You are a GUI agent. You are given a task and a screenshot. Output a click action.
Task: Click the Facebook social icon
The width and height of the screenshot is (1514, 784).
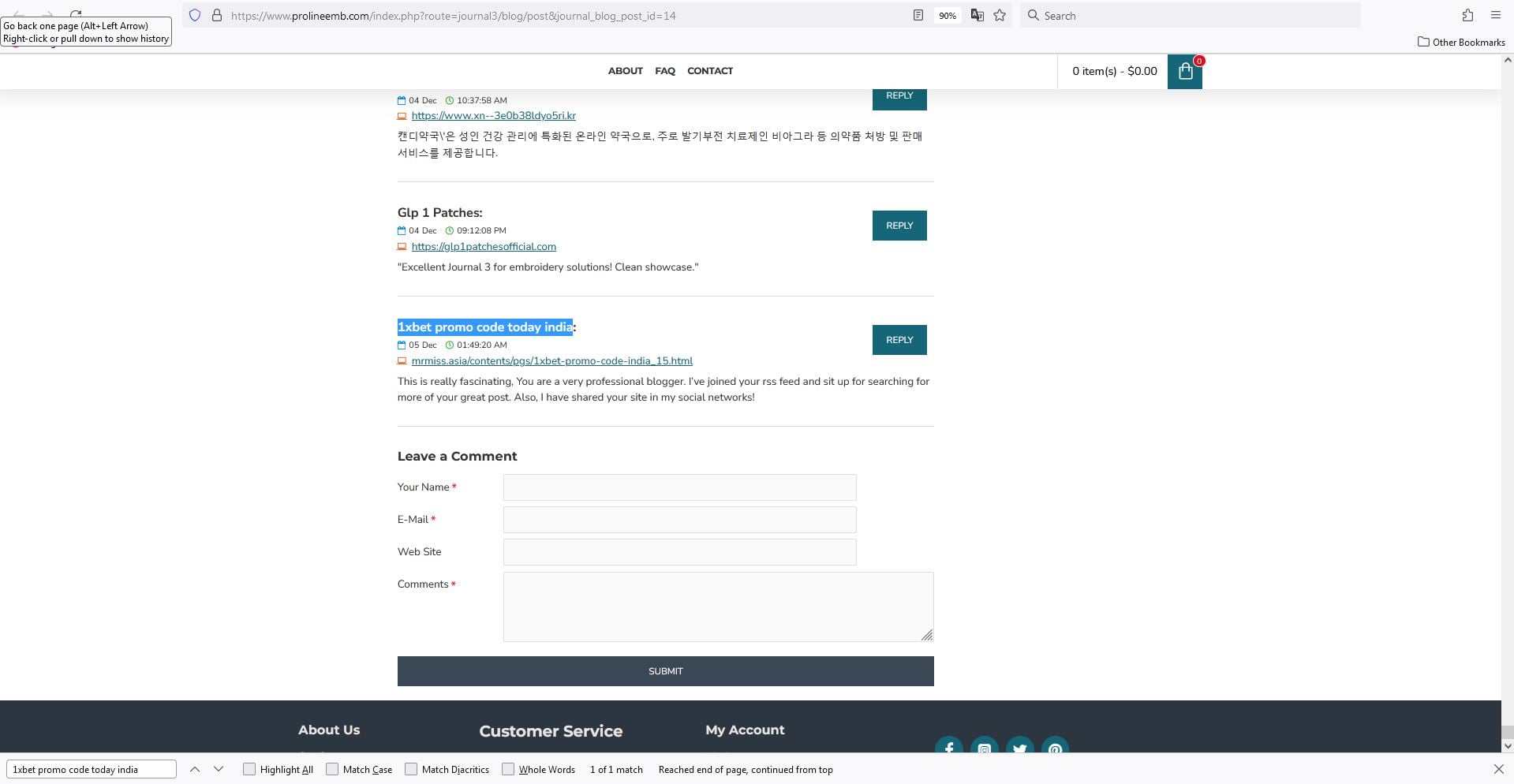pyautogui.click(x=948, y=749)
